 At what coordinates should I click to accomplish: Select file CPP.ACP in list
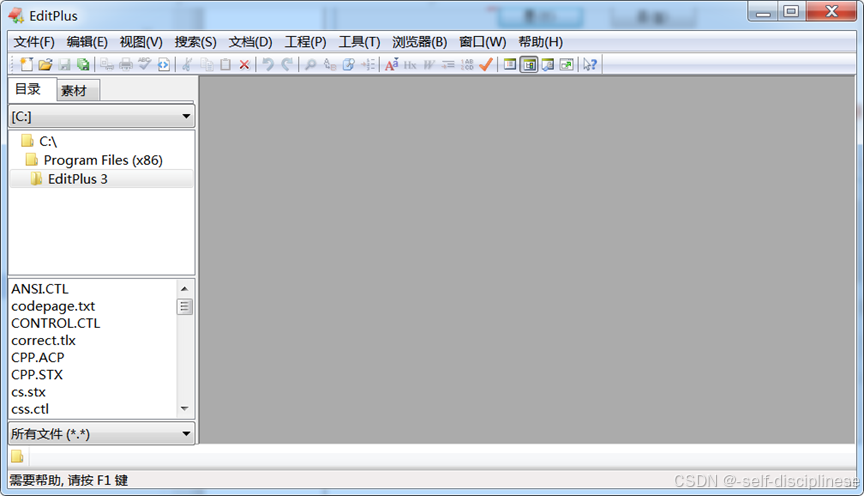pos(37,357)
